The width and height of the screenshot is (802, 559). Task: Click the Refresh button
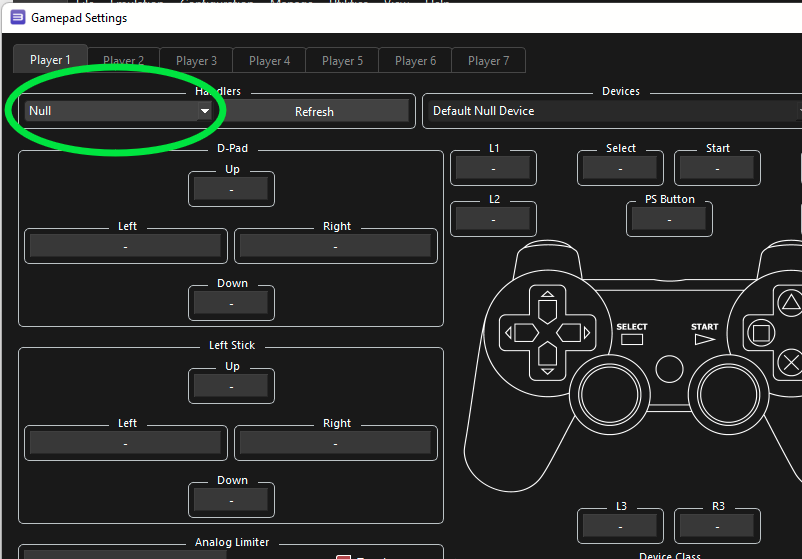tap(314, 111)
